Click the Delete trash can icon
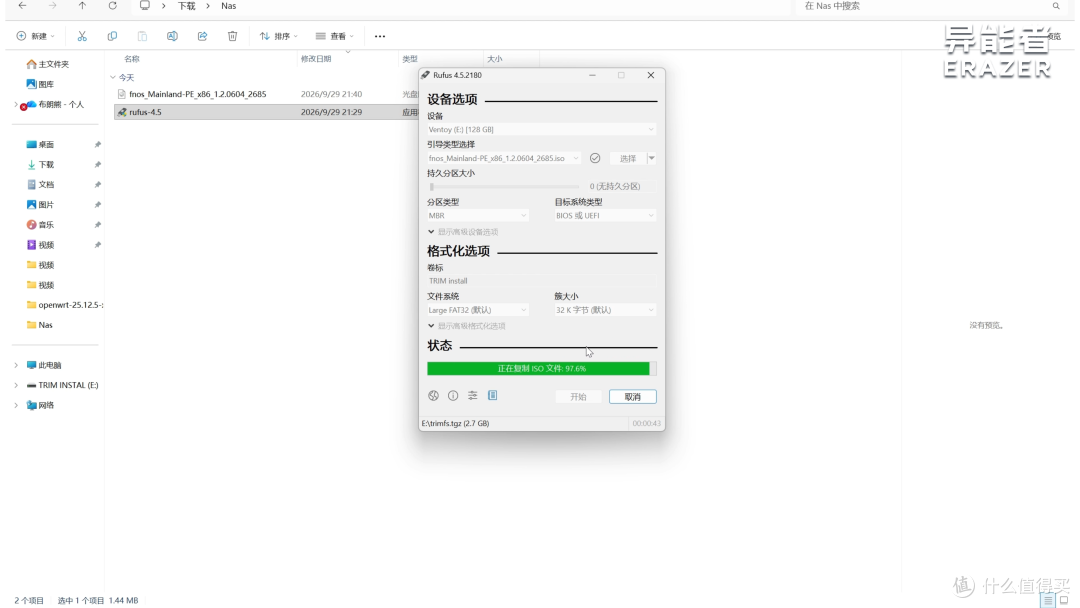1080x608 pixels. pos(232,36)
